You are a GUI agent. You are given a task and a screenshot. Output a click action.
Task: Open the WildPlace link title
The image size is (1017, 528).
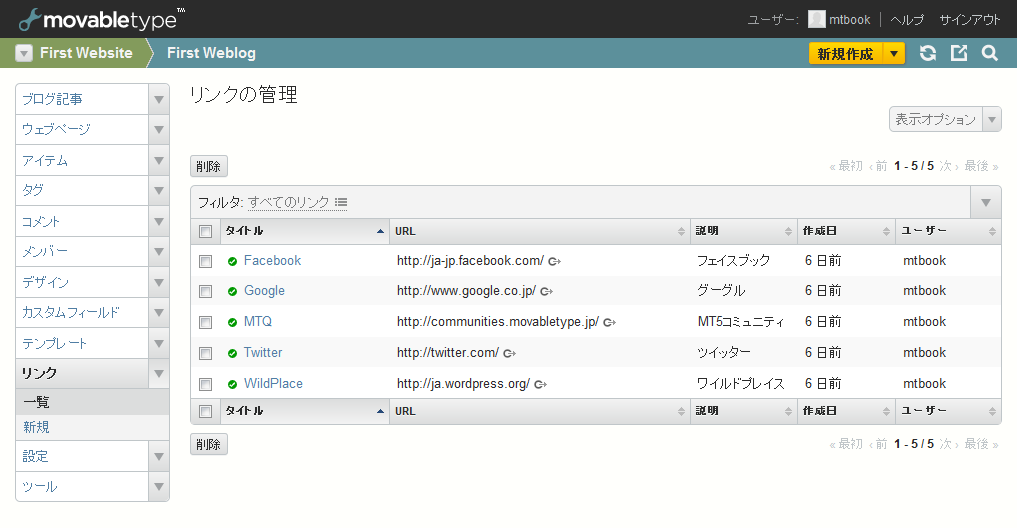273,384
